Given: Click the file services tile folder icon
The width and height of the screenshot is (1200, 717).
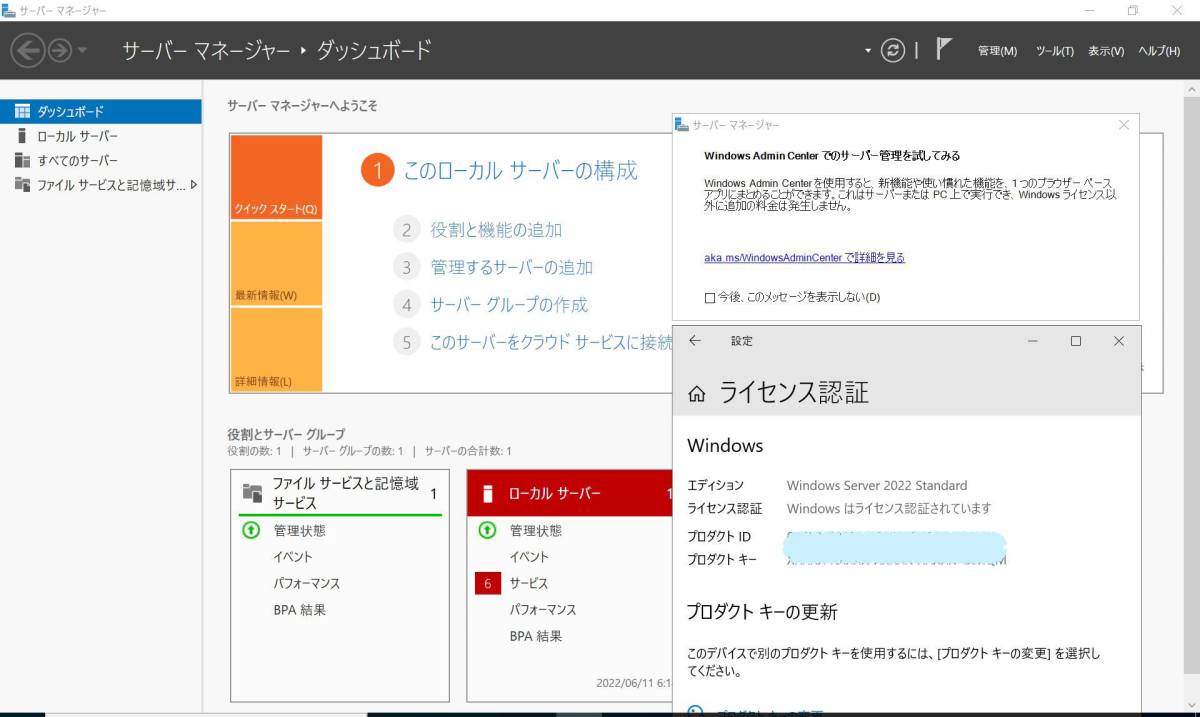Looking at the screenshot, I should pyautogui.click(x=252, y=493).
